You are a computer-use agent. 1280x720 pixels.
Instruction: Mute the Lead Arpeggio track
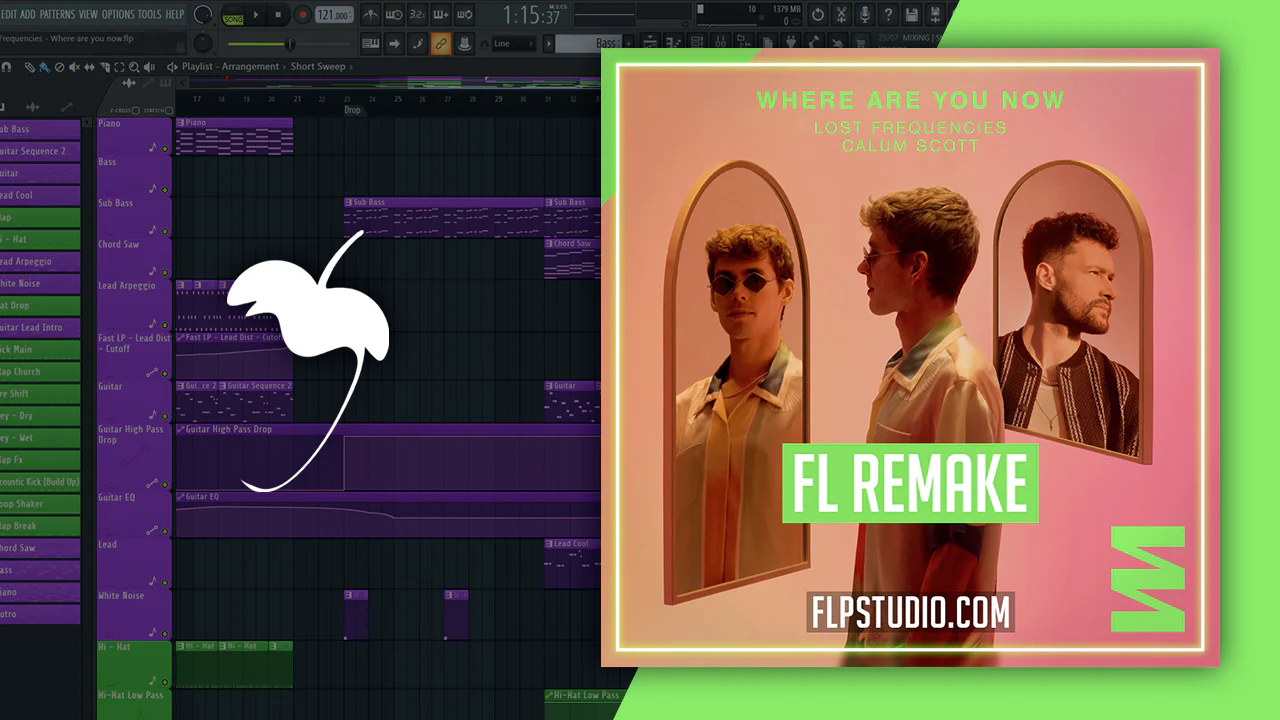pyautogui.click(x=165, y=326)
